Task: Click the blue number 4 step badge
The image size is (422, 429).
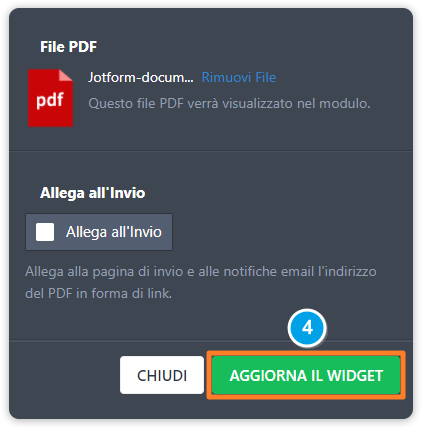Action: click(307, 328)
